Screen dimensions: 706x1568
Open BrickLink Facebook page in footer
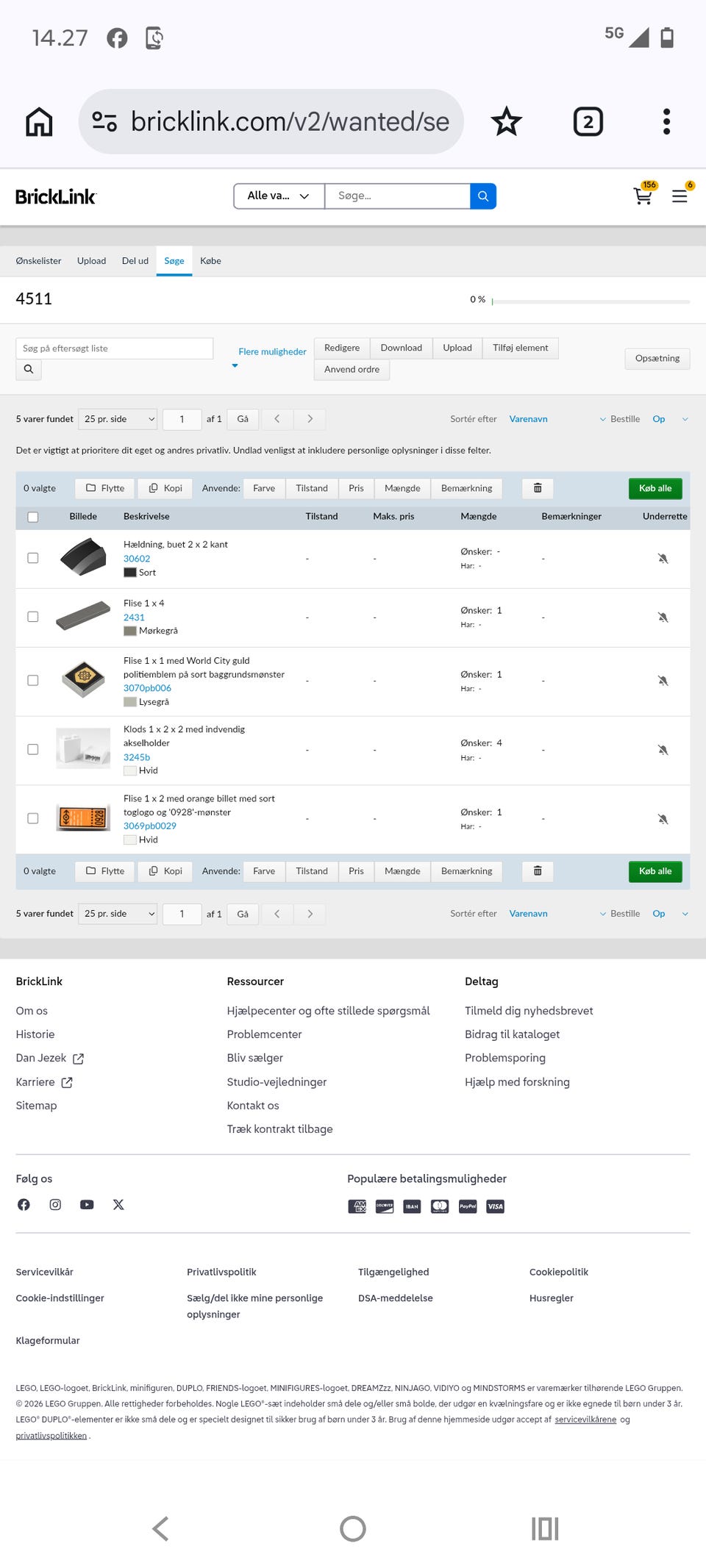click(x=24, y=1204)
